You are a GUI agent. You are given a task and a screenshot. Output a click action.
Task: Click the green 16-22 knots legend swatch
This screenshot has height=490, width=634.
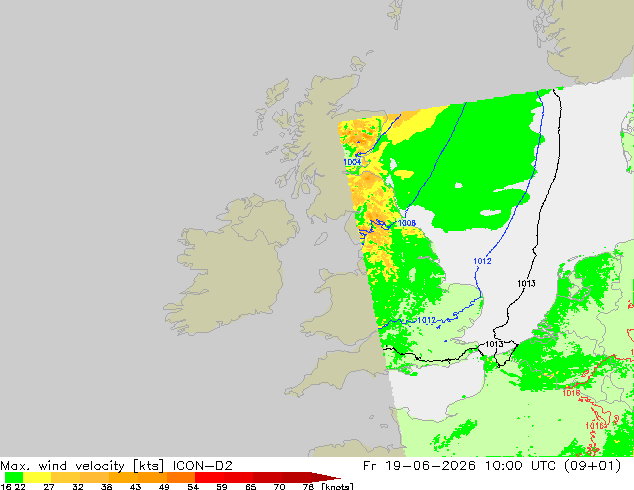point(14,477)
